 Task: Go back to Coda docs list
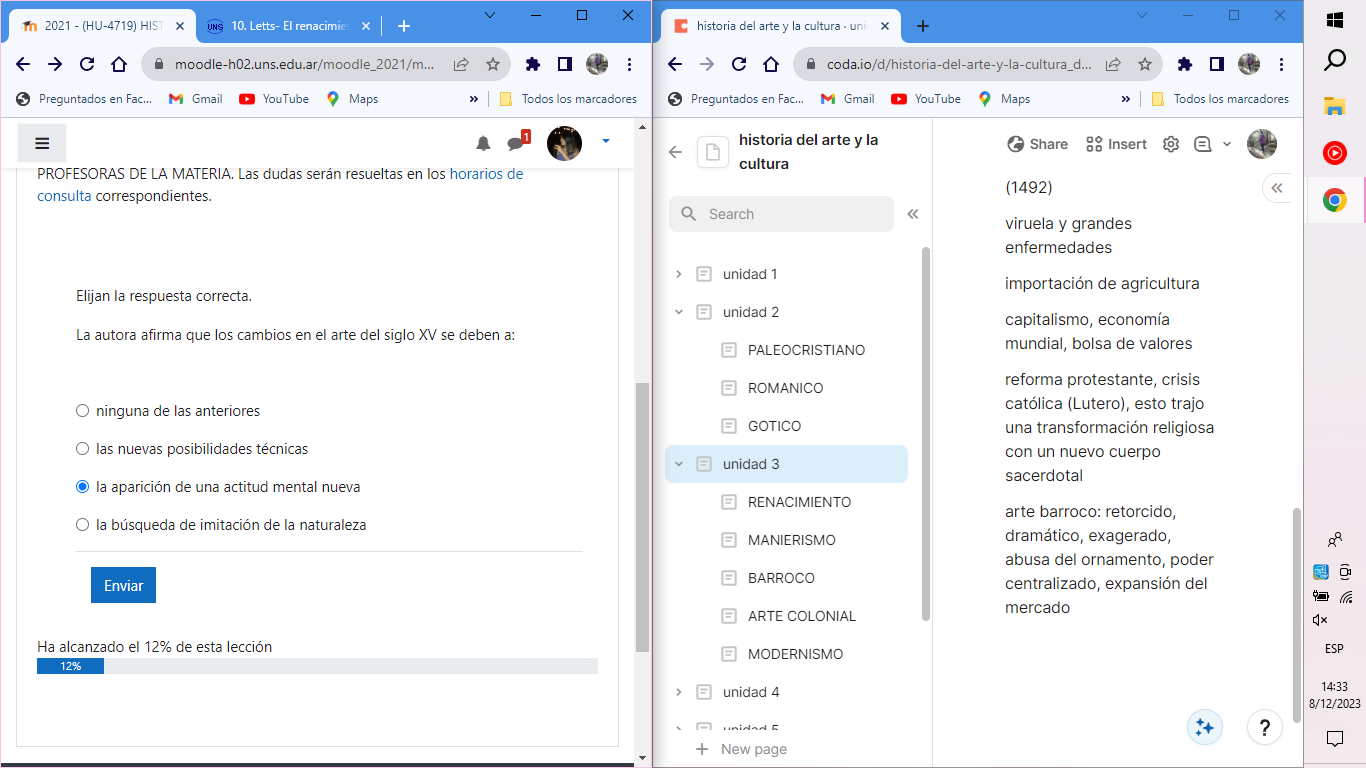pos(675,152)
